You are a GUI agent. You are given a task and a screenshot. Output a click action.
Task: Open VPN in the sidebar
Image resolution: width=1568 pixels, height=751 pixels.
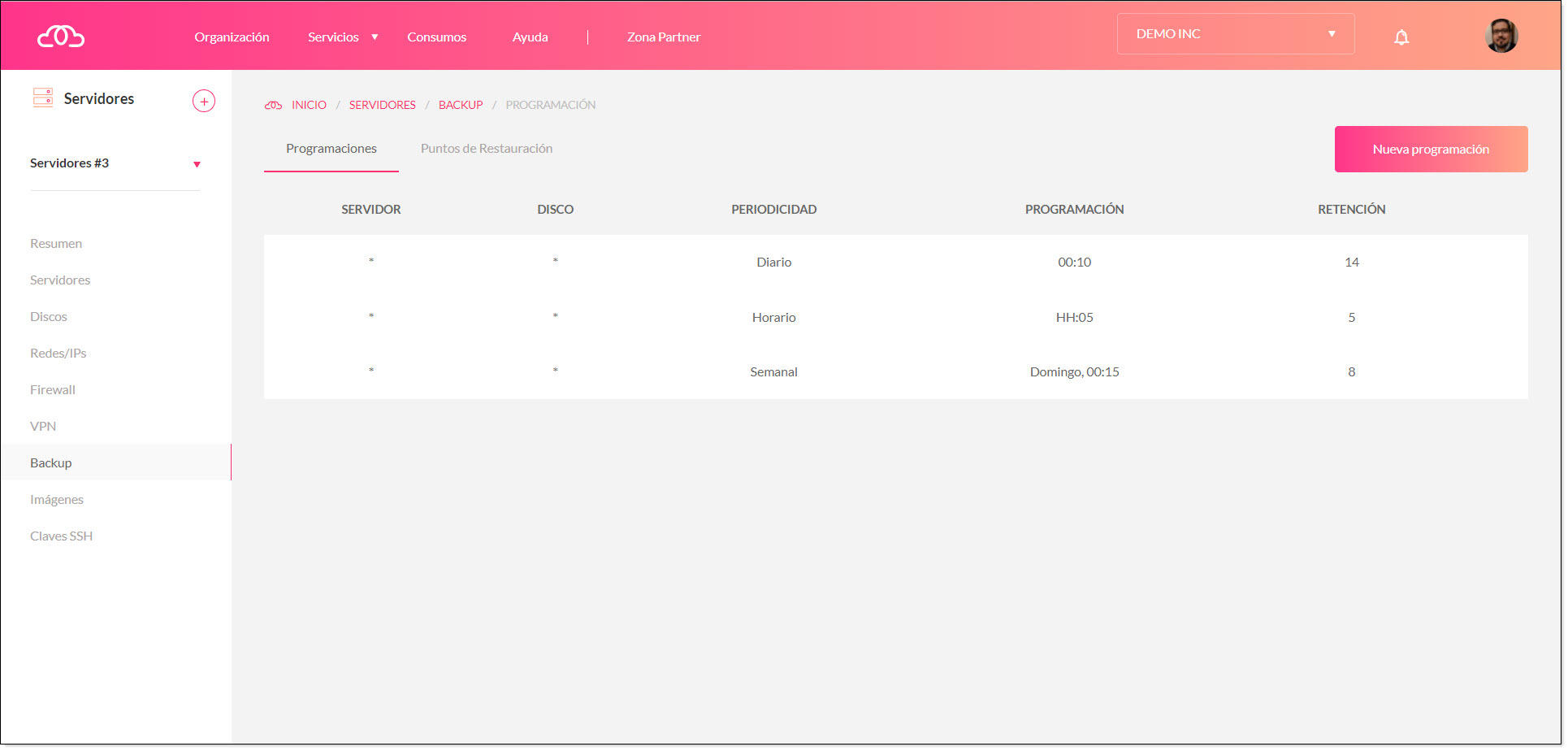pos(43,427)
